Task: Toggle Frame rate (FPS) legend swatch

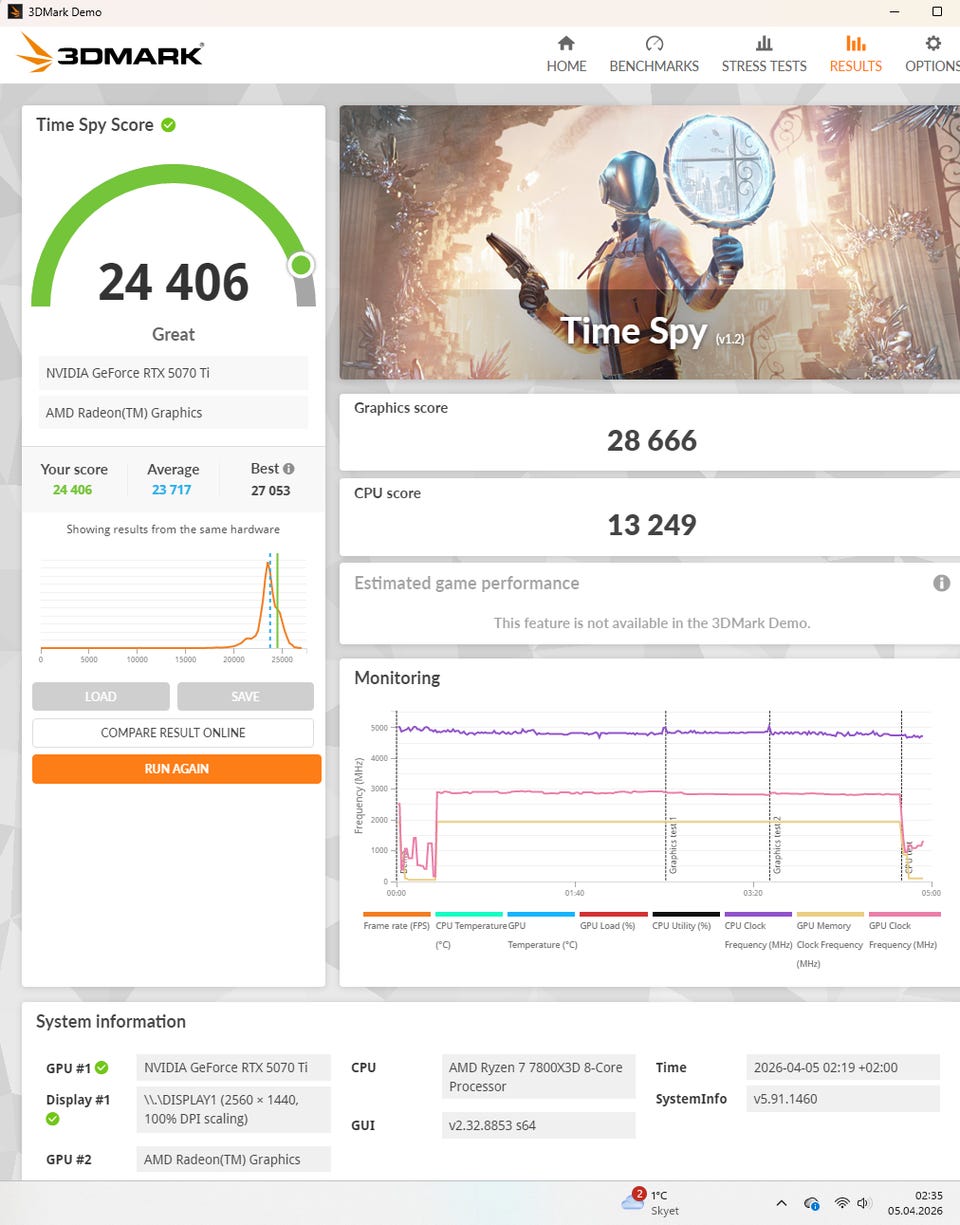Action: [397, 914]
